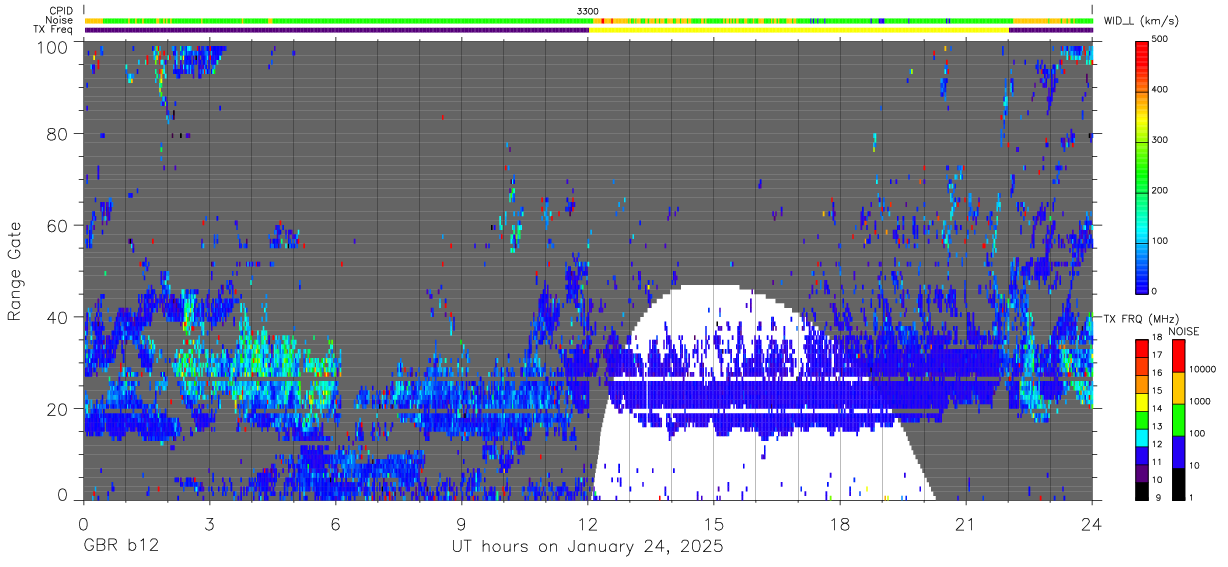Viewport: 1228px width, 567px height.
Task: Click the 11 label on the TX FRQ legend
Action: 1157,462
